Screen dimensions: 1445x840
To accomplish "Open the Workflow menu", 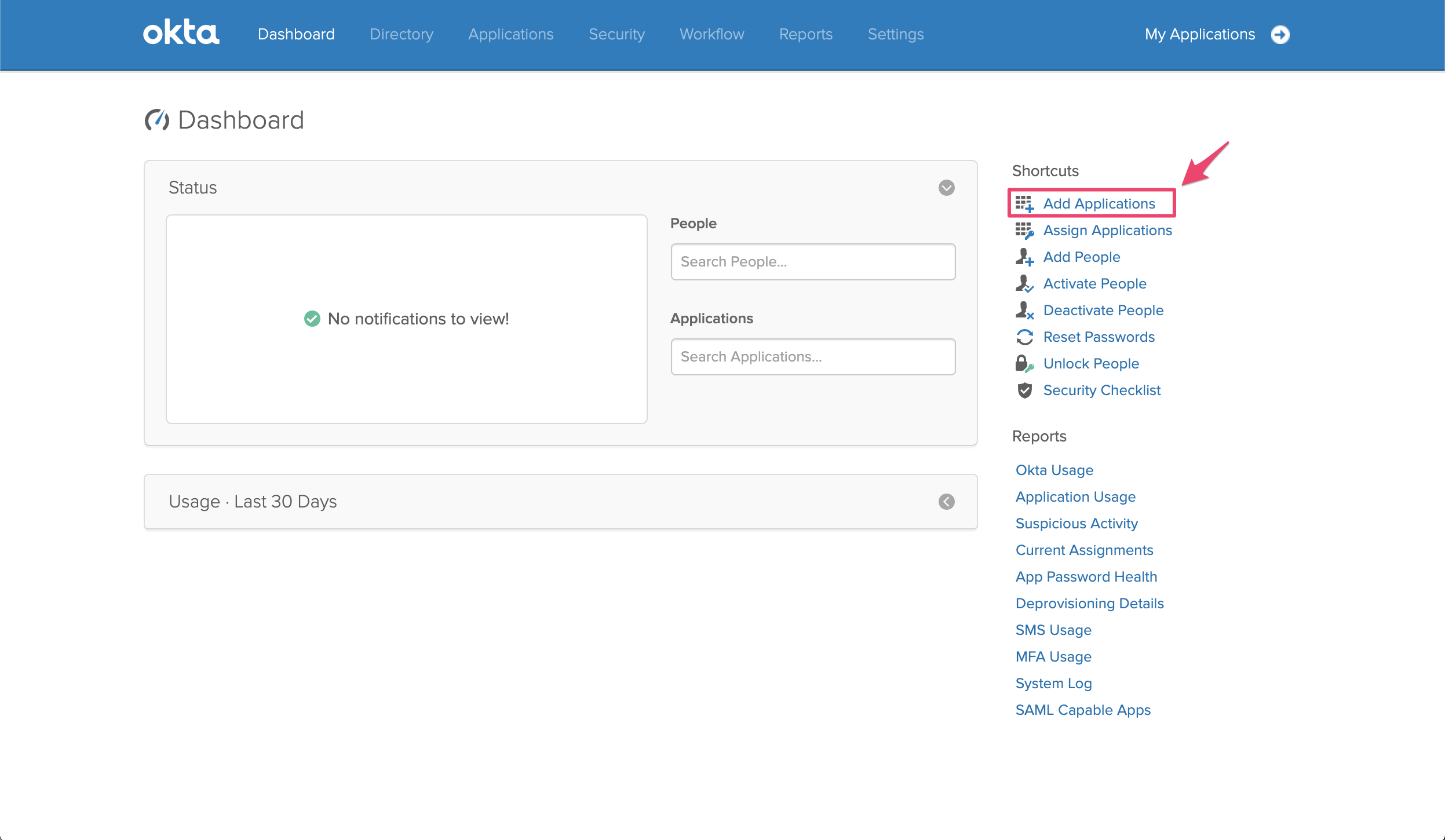I will tap(712, 34).
